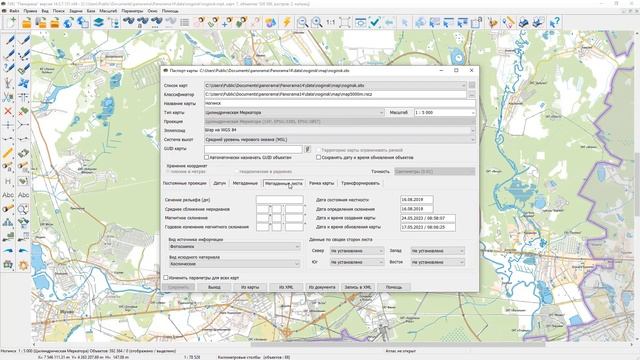640x360 pixels.
Task: Select the scissors cut tool in left panel
Action: pos(8,97)
